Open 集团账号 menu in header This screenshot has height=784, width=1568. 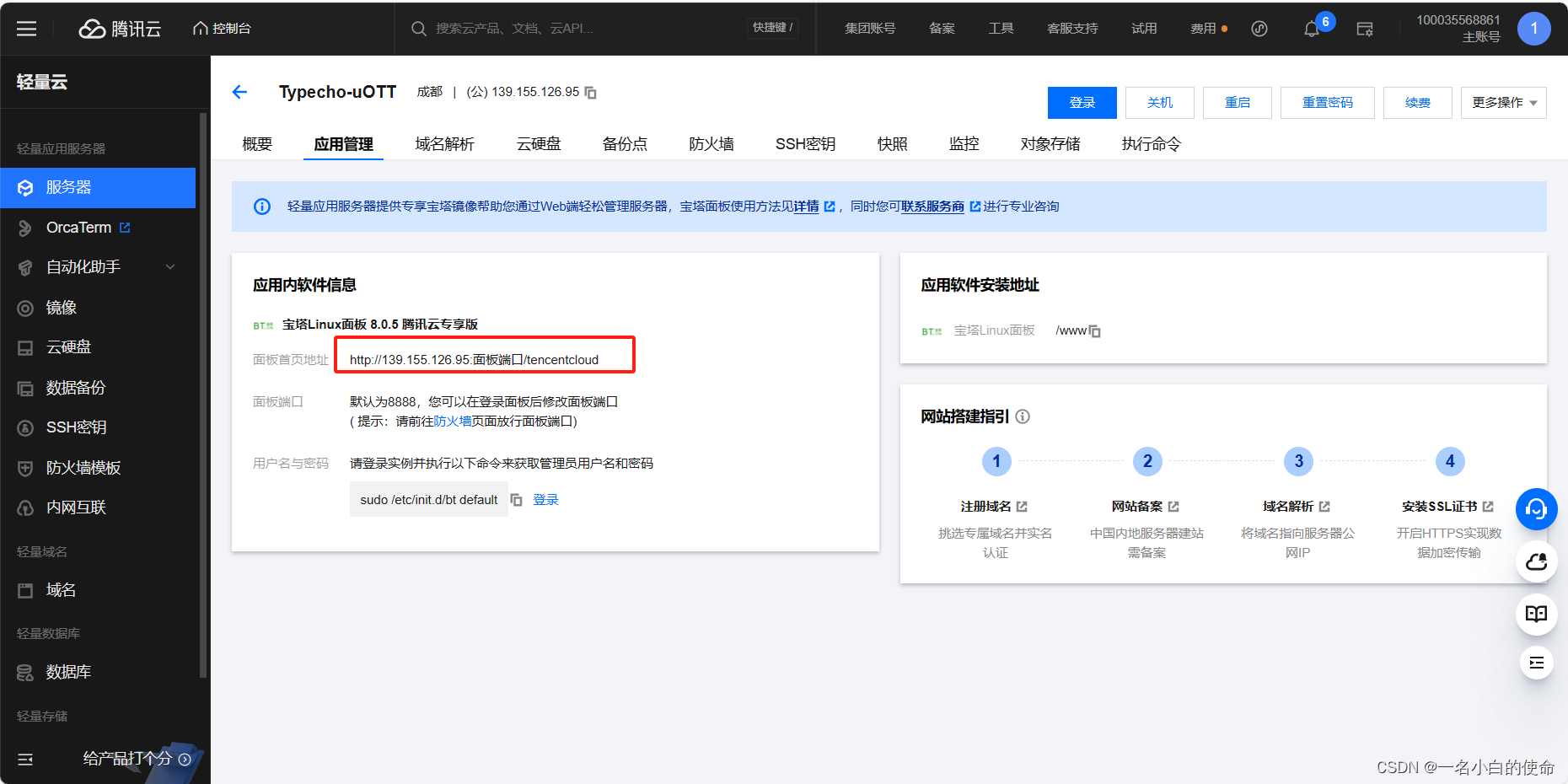[870, 29]
